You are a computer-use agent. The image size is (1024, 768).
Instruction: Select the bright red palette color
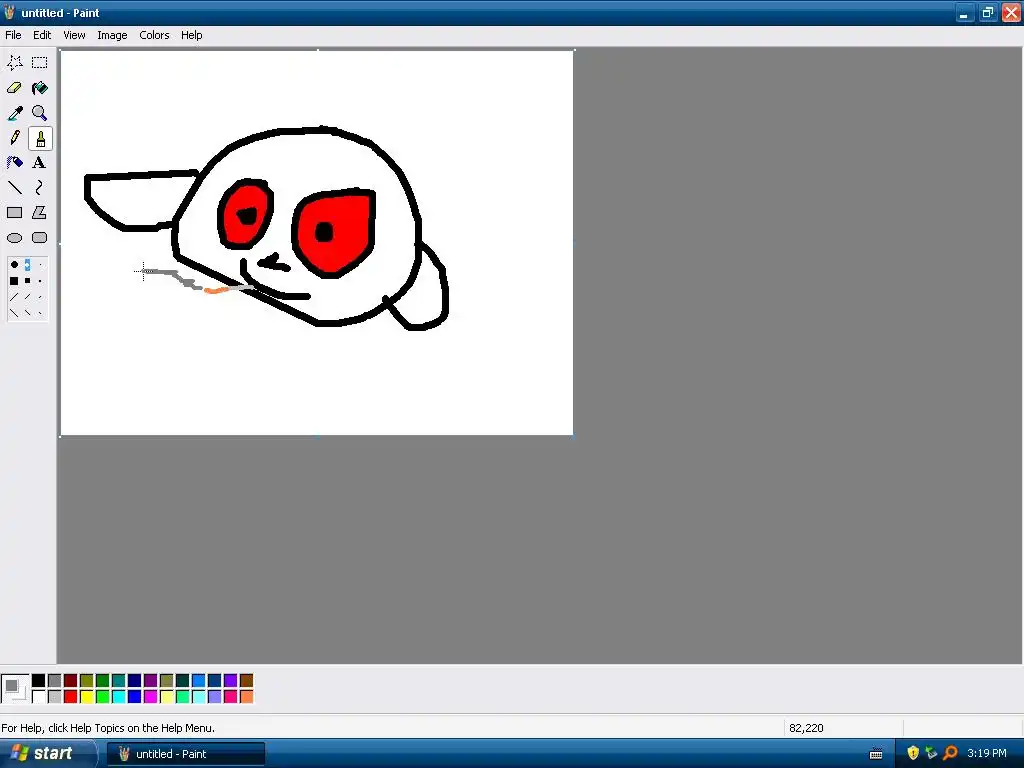(71, 697)
